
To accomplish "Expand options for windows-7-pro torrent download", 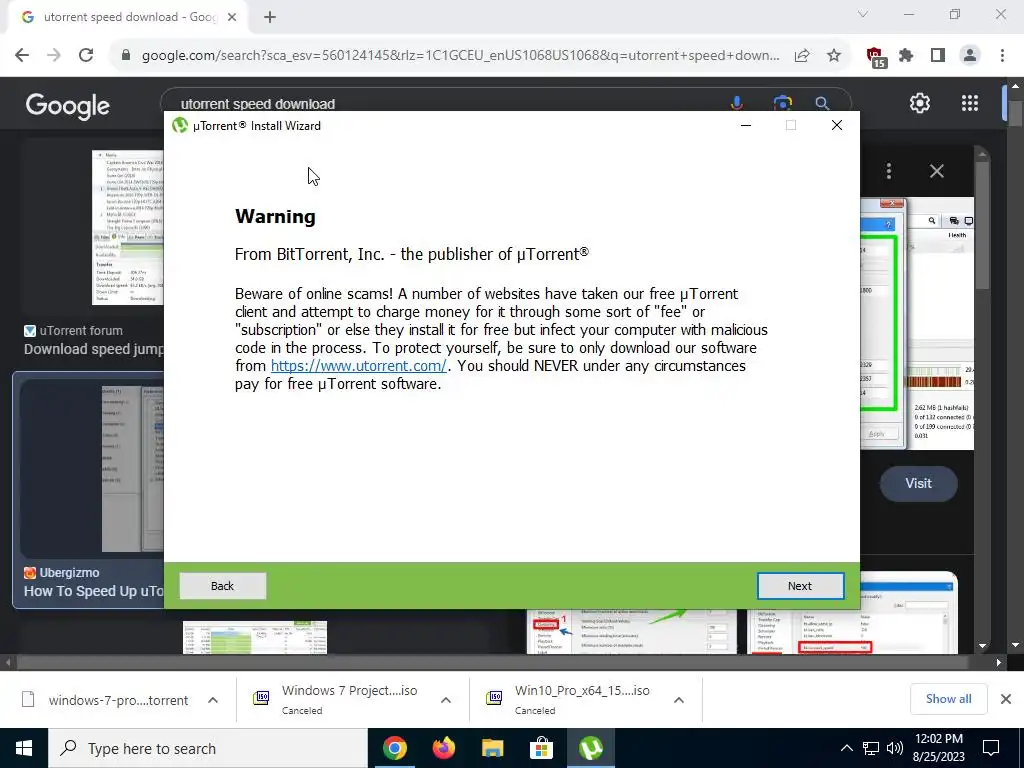I will (213, 700).
